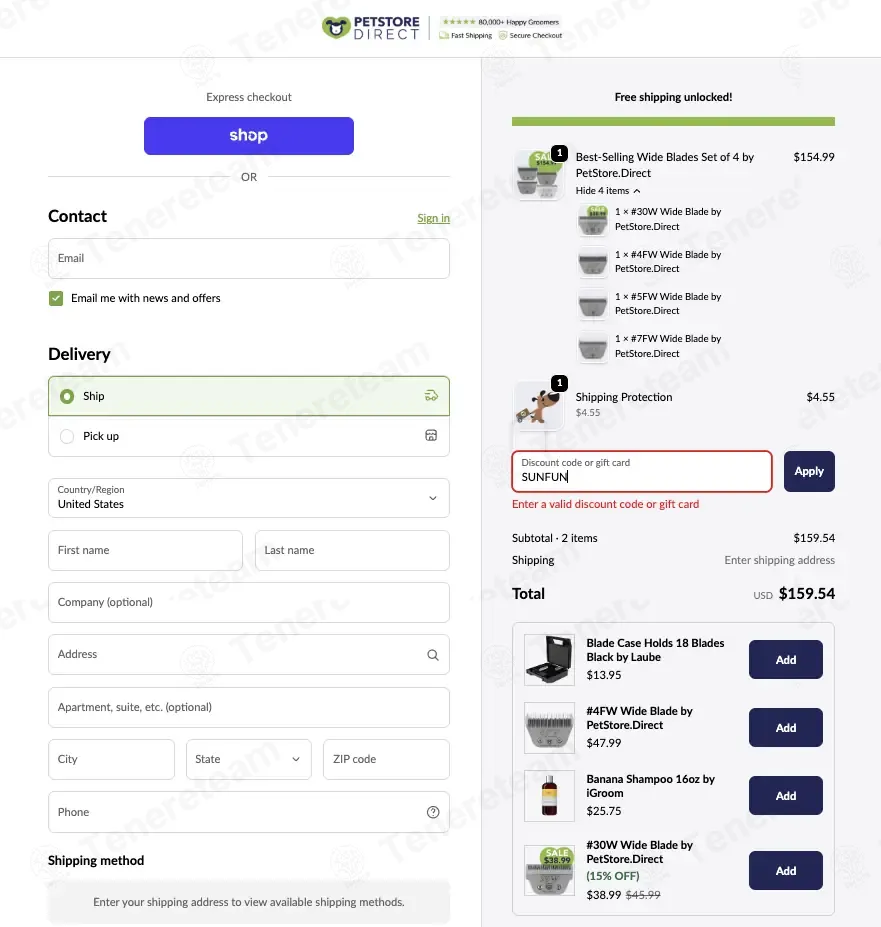Add Blade Case Holds 18 Blades
The image size is (881, 927).
[x=785, y=660]
